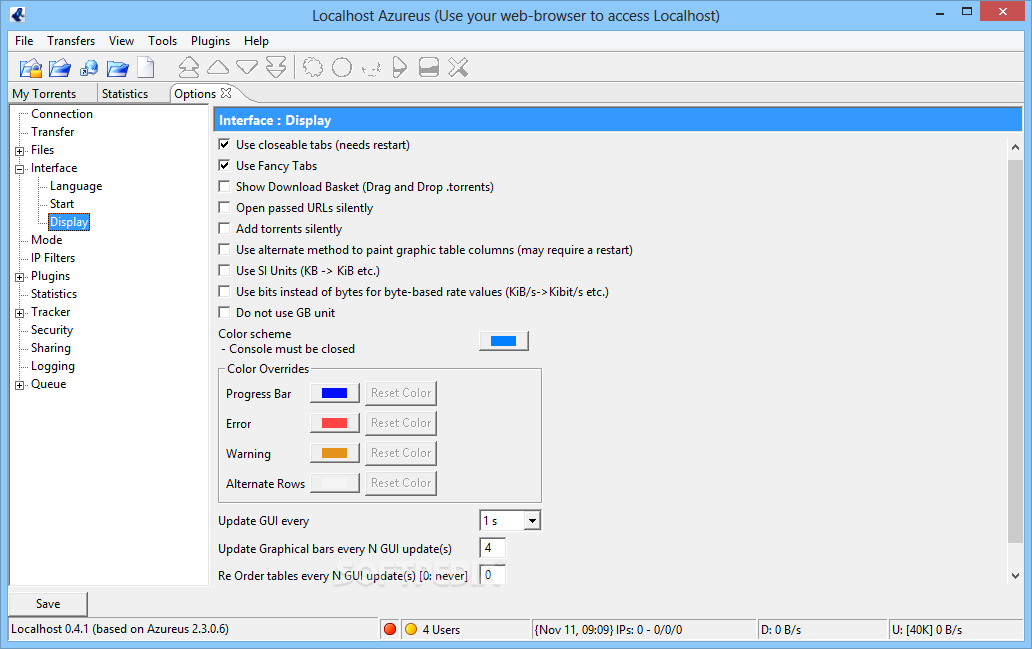This screenshot has height=649, width=1032.
Task: Reset the Warning color
Action: [401, 453]
